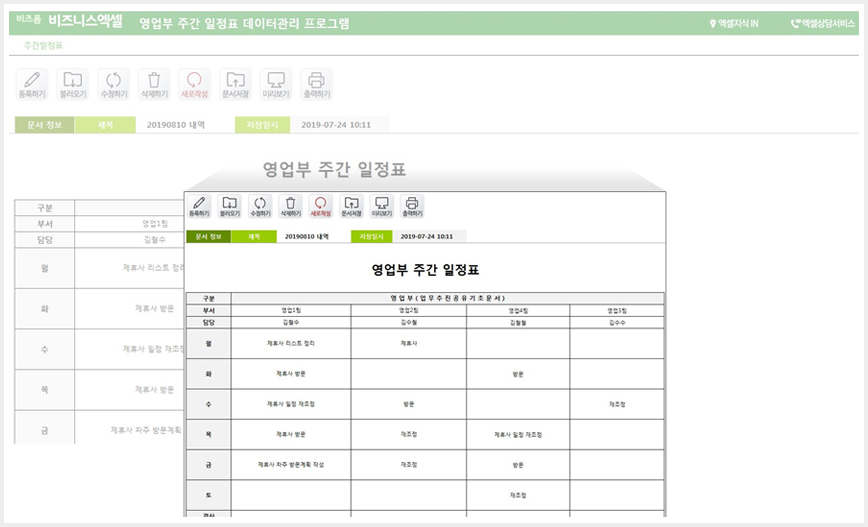Click title field 20190810 내역 in front panel

coord(307,236)
